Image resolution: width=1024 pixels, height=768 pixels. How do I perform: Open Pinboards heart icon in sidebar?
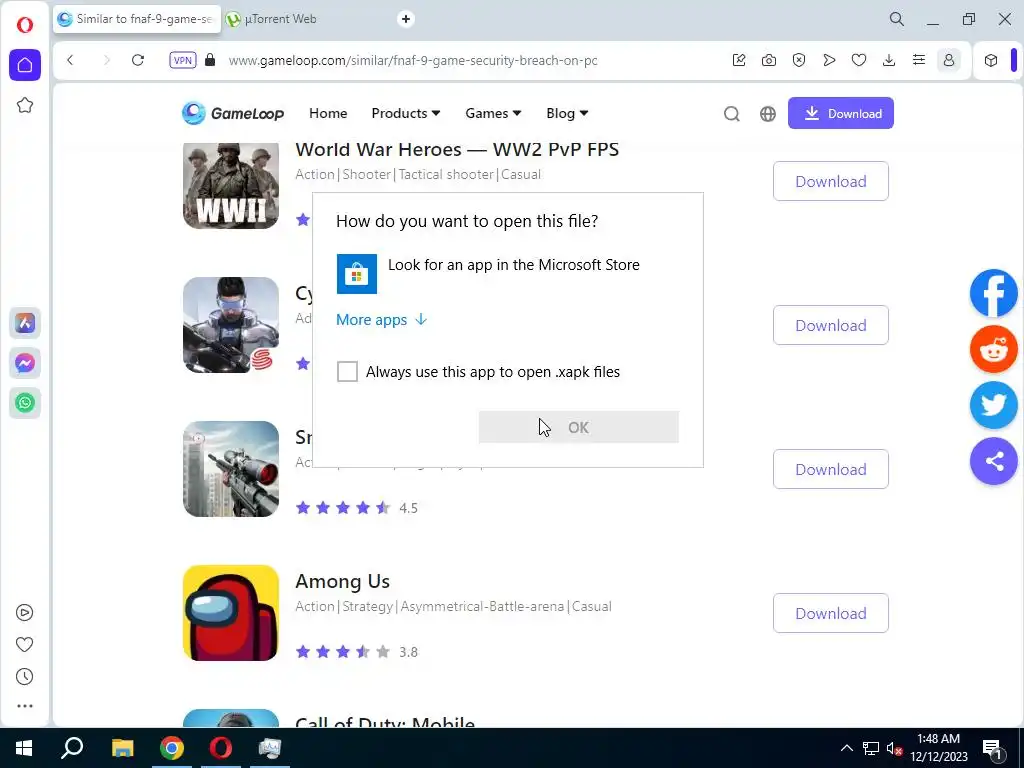pyautogui.click(x=24, y=645)
